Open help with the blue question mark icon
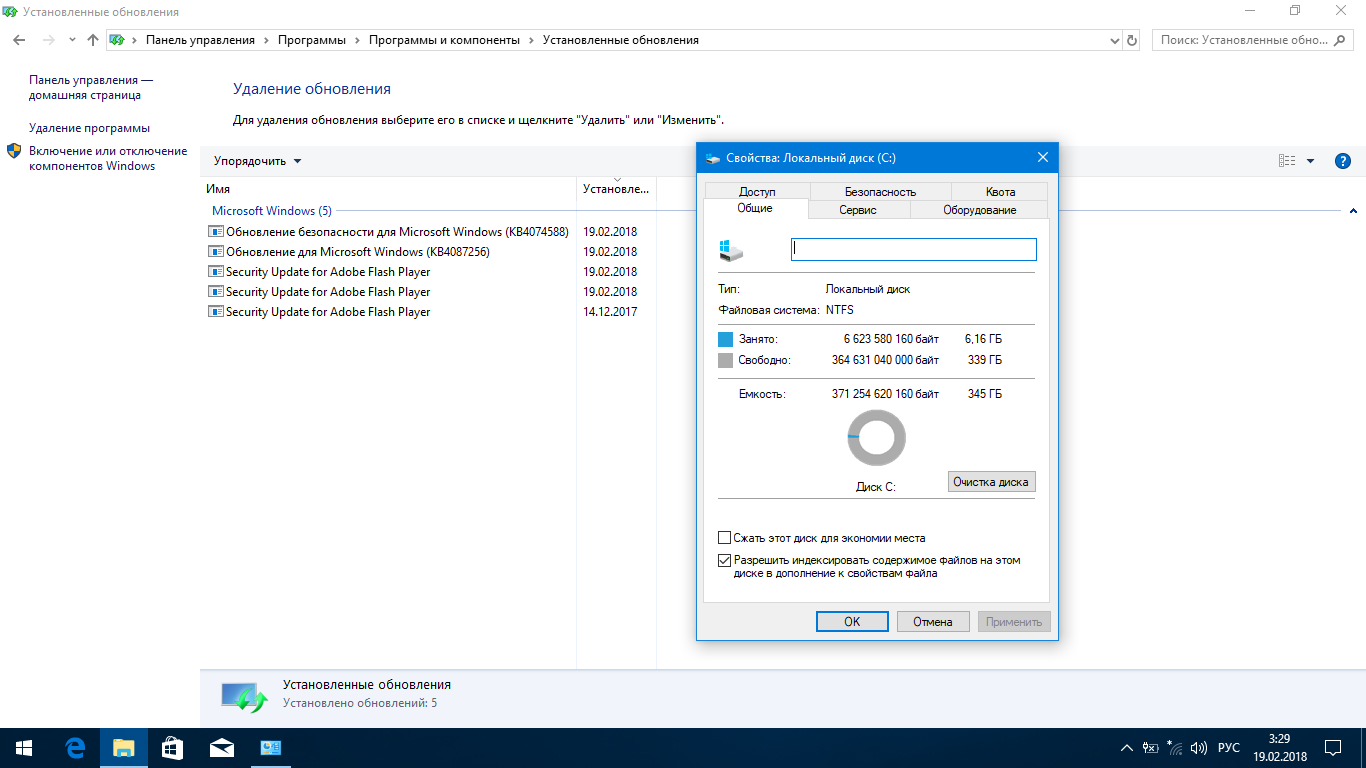1366x768 pixels. [x=1343, y=161]
